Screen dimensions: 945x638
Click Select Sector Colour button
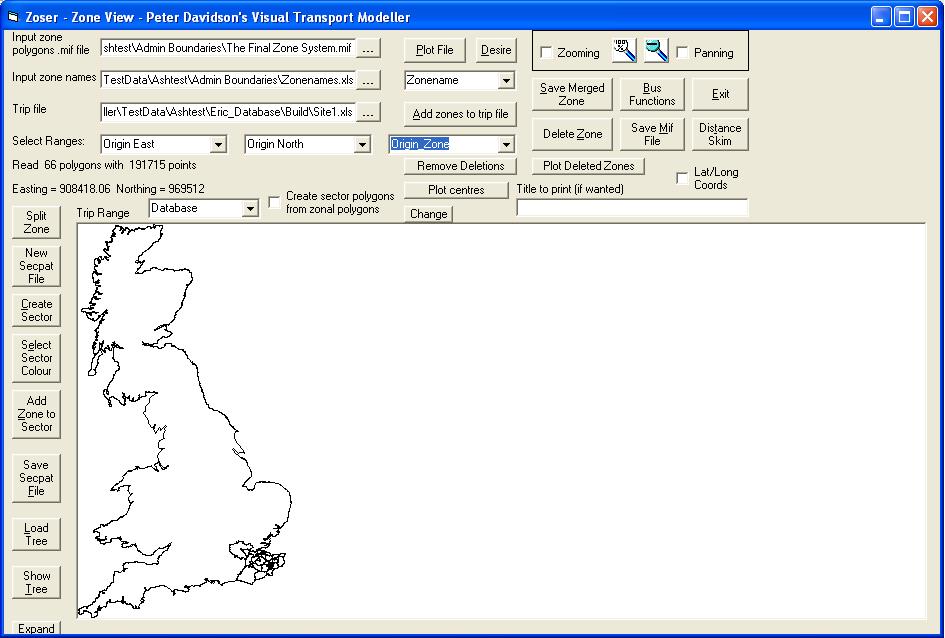coord(36,358)
